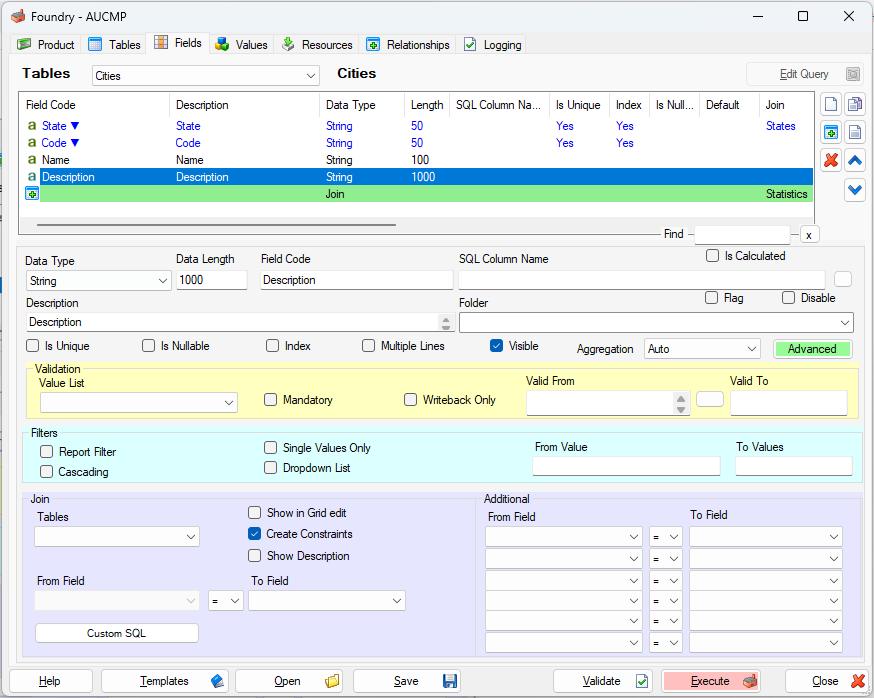The height and width of the screenshot is (698, 874).
Task: Click the add join green plus icon button
Action: point(831,133)
